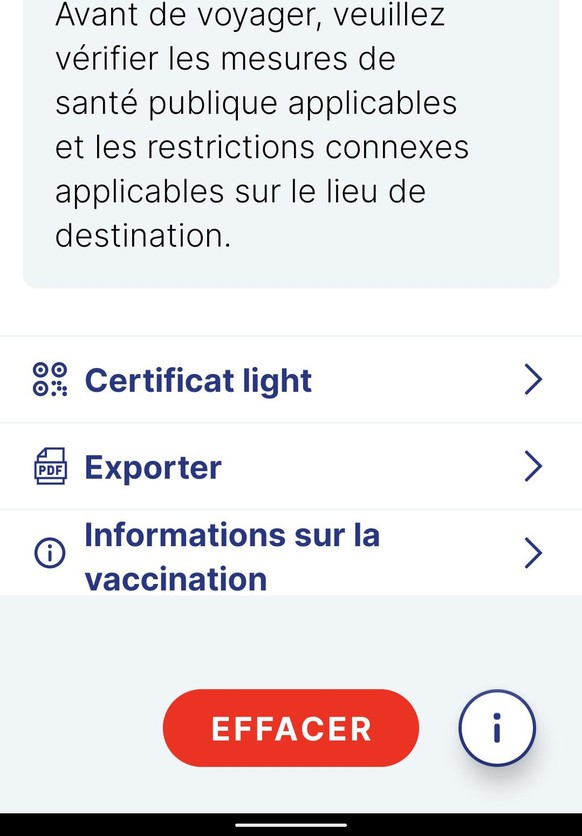Tap blank space in the Certificat light row

click(x=416, y=380)
